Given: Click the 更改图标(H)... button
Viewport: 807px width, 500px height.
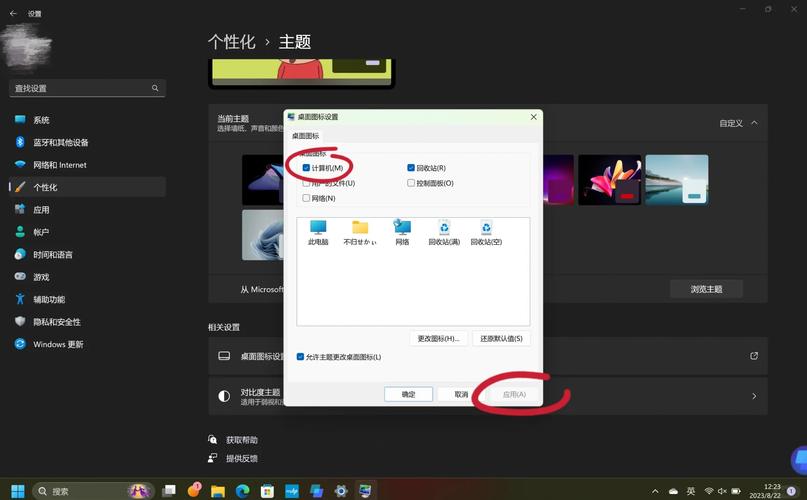Looking at the screenshot, I should (438, 338).
